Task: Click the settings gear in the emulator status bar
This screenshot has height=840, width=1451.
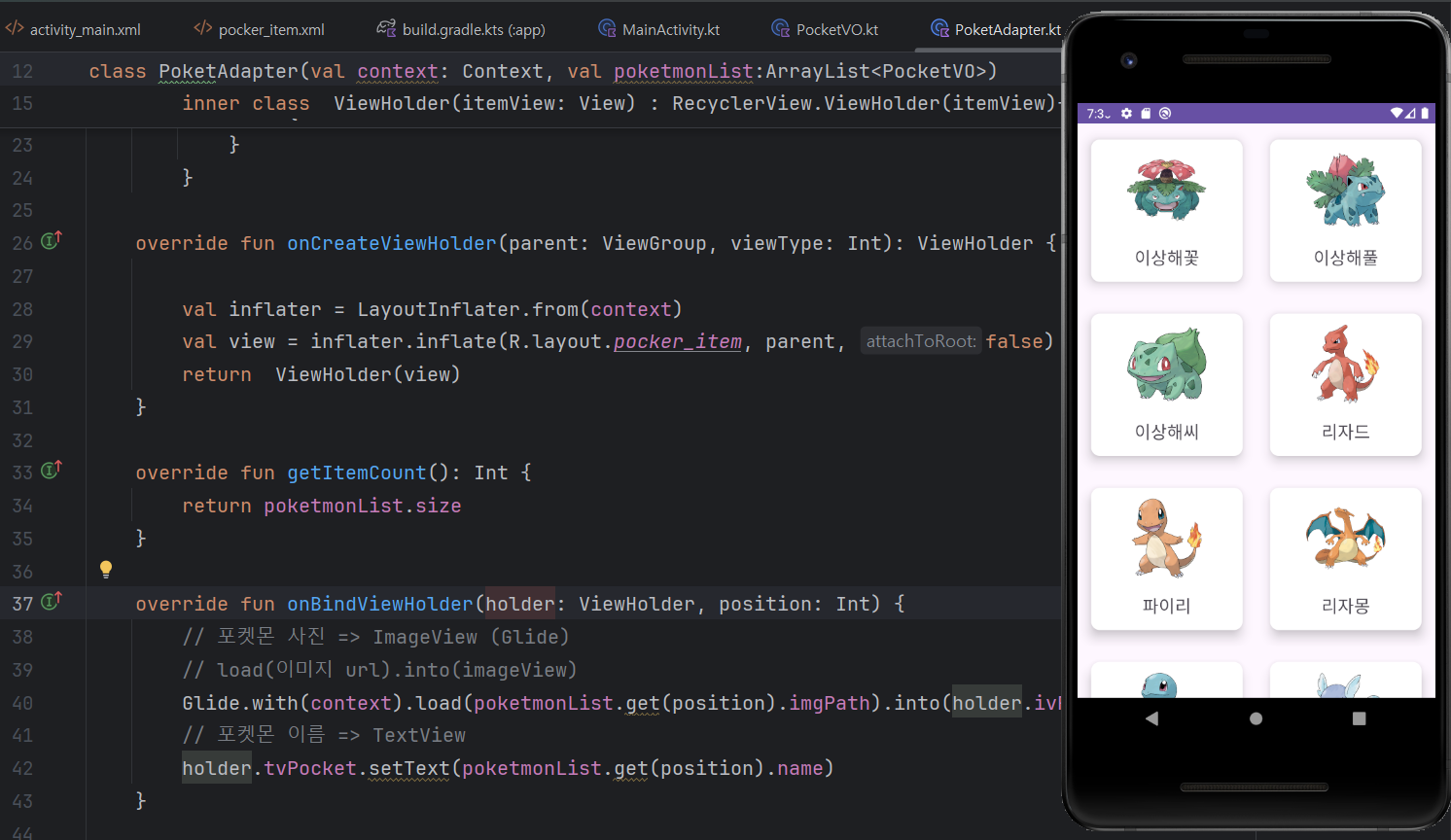Action: pyautogui.click(x=1126, y=114)
